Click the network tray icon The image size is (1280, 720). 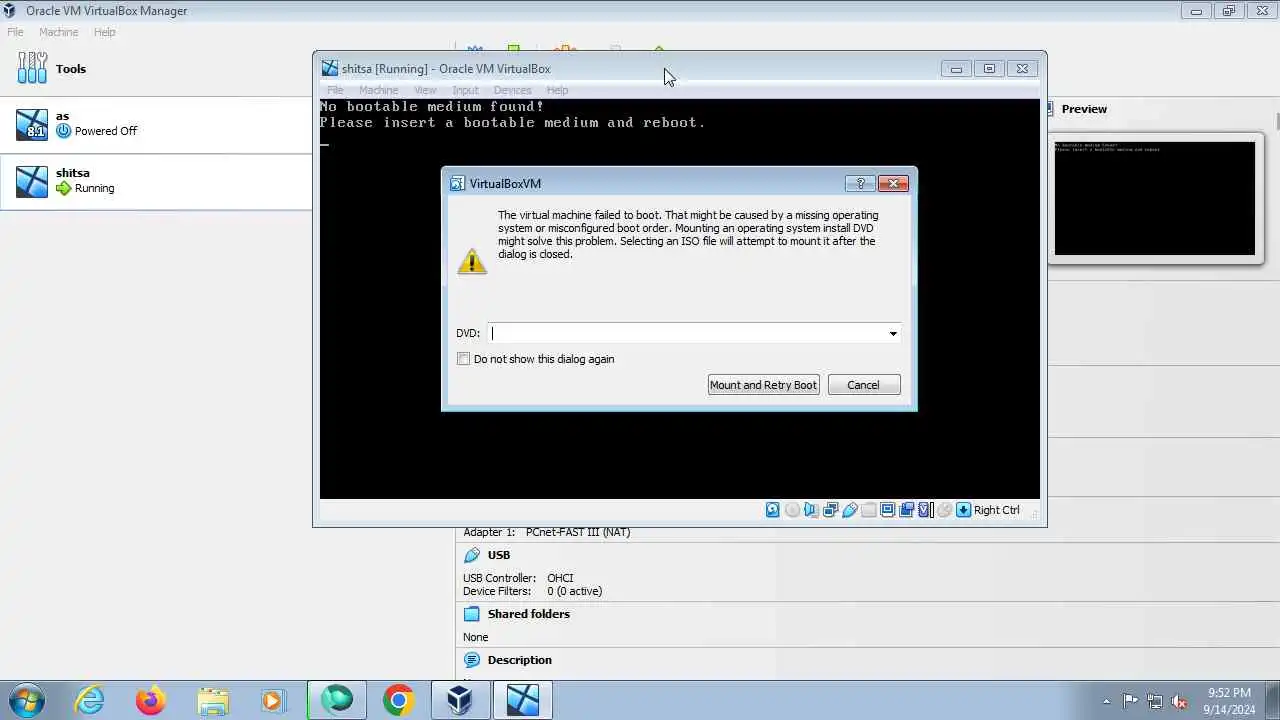pos(1155,701)
